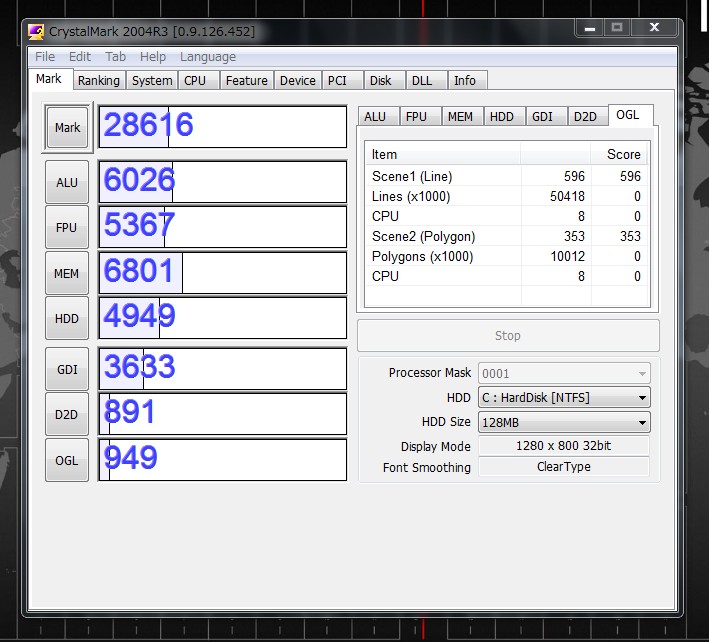Select the Scene2 (Polygon) row
This screenshot has height=642, width=709.
point(506,236)
